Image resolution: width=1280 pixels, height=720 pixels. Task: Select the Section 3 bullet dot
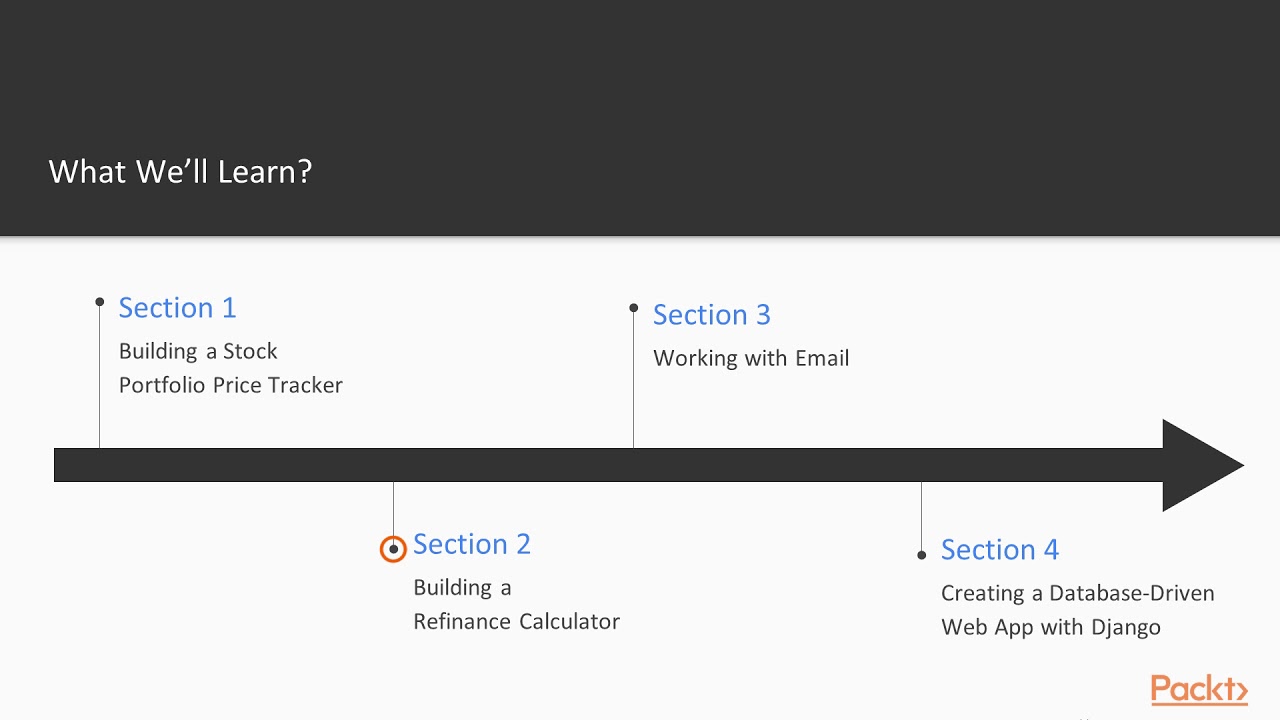[633, 308]
